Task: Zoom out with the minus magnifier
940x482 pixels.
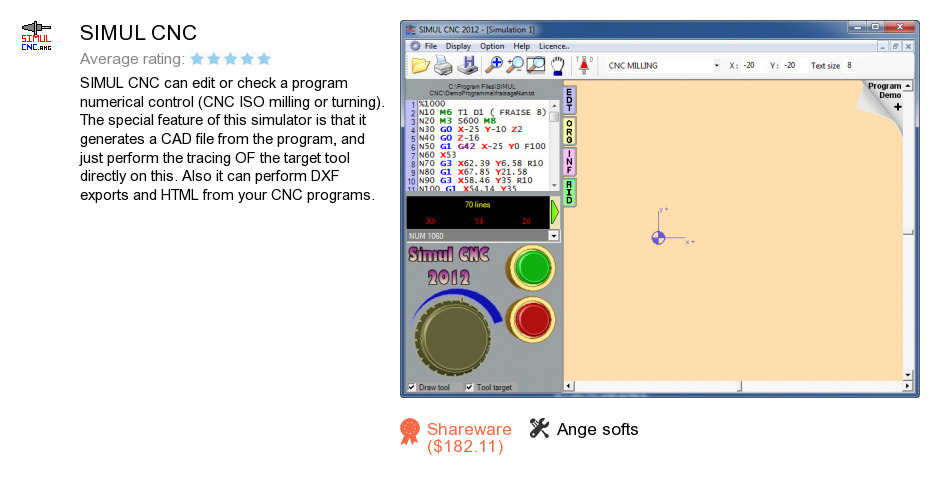Action: click(514, 65)
